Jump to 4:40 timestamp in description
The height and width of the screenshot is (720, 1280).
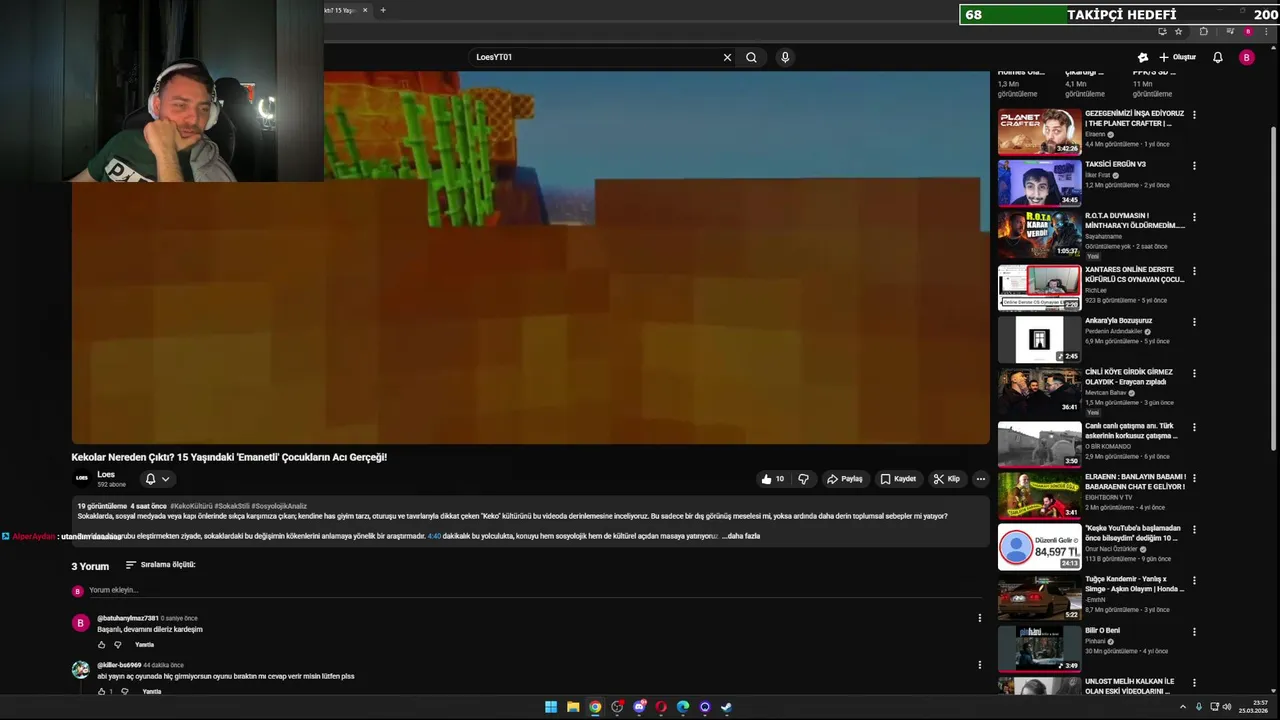[434, 536]
